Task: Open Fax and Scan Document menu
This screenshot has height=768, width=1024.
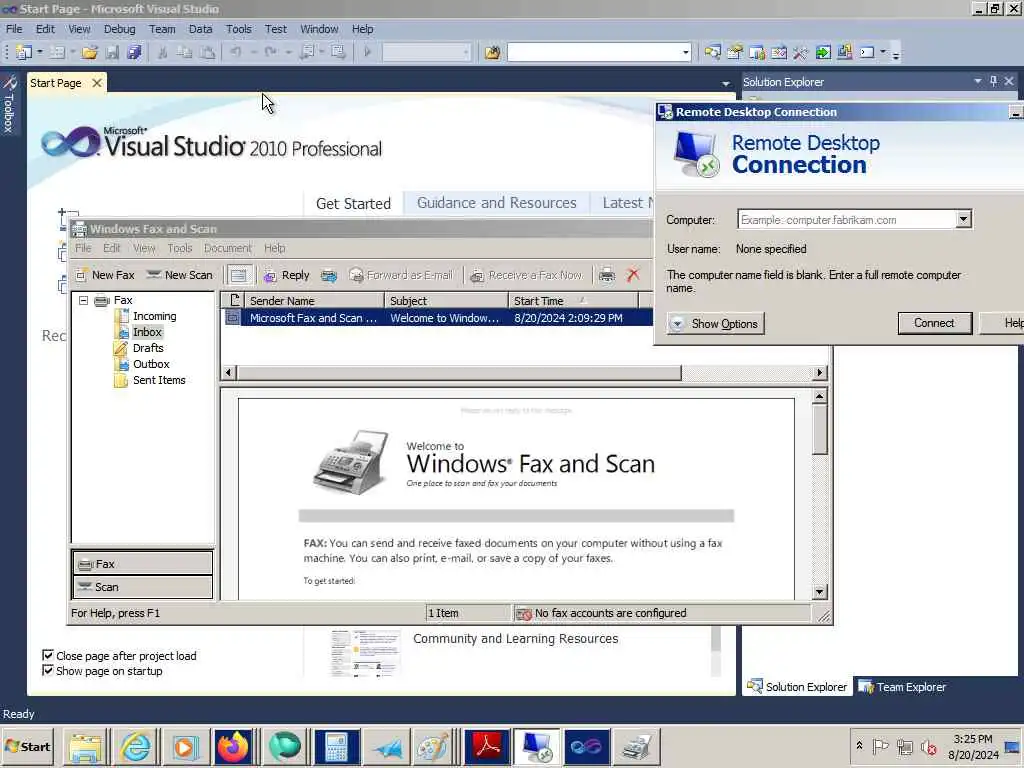Action: point(227,248)
